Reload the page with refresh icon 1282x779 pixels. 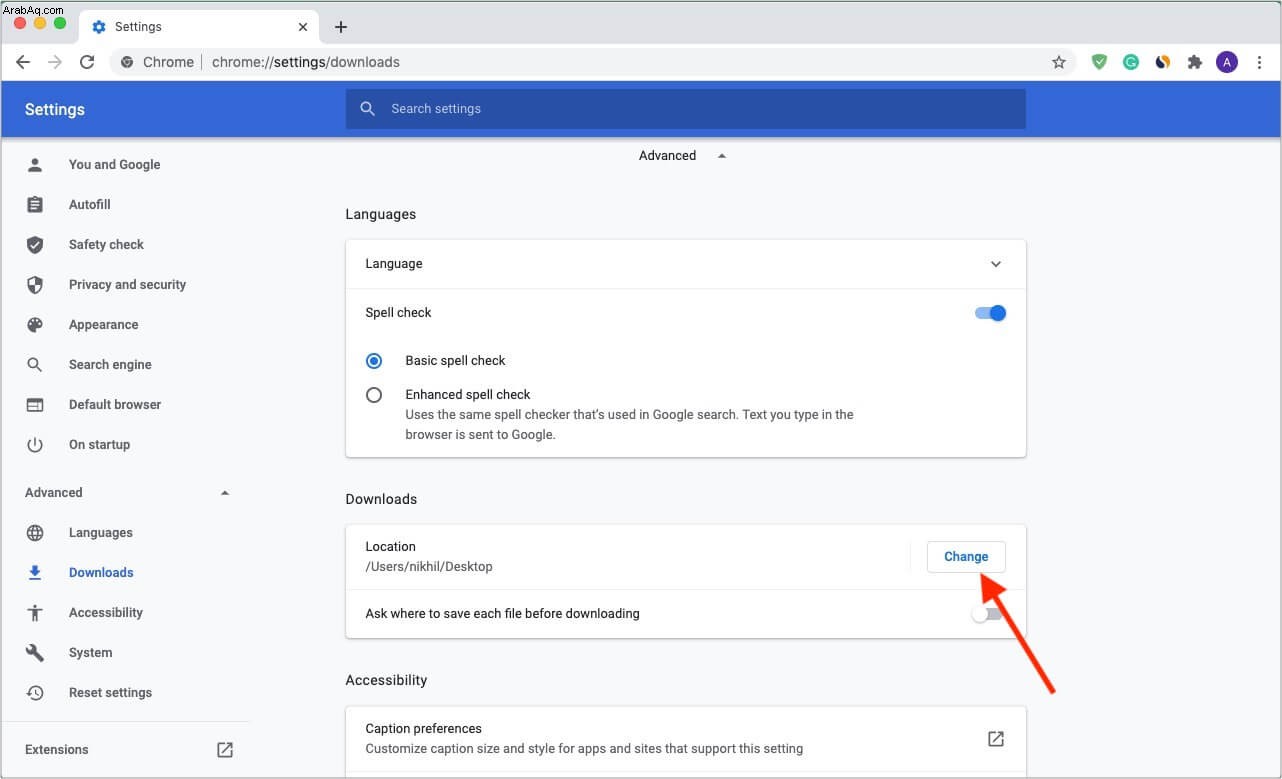click(87, 62)
